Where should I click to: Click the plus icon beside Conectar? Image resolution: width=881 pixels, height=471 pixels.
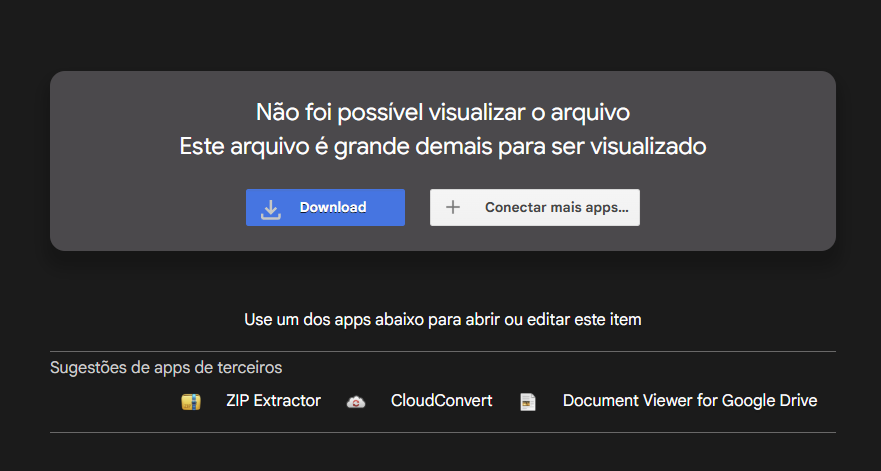point(453,208)
